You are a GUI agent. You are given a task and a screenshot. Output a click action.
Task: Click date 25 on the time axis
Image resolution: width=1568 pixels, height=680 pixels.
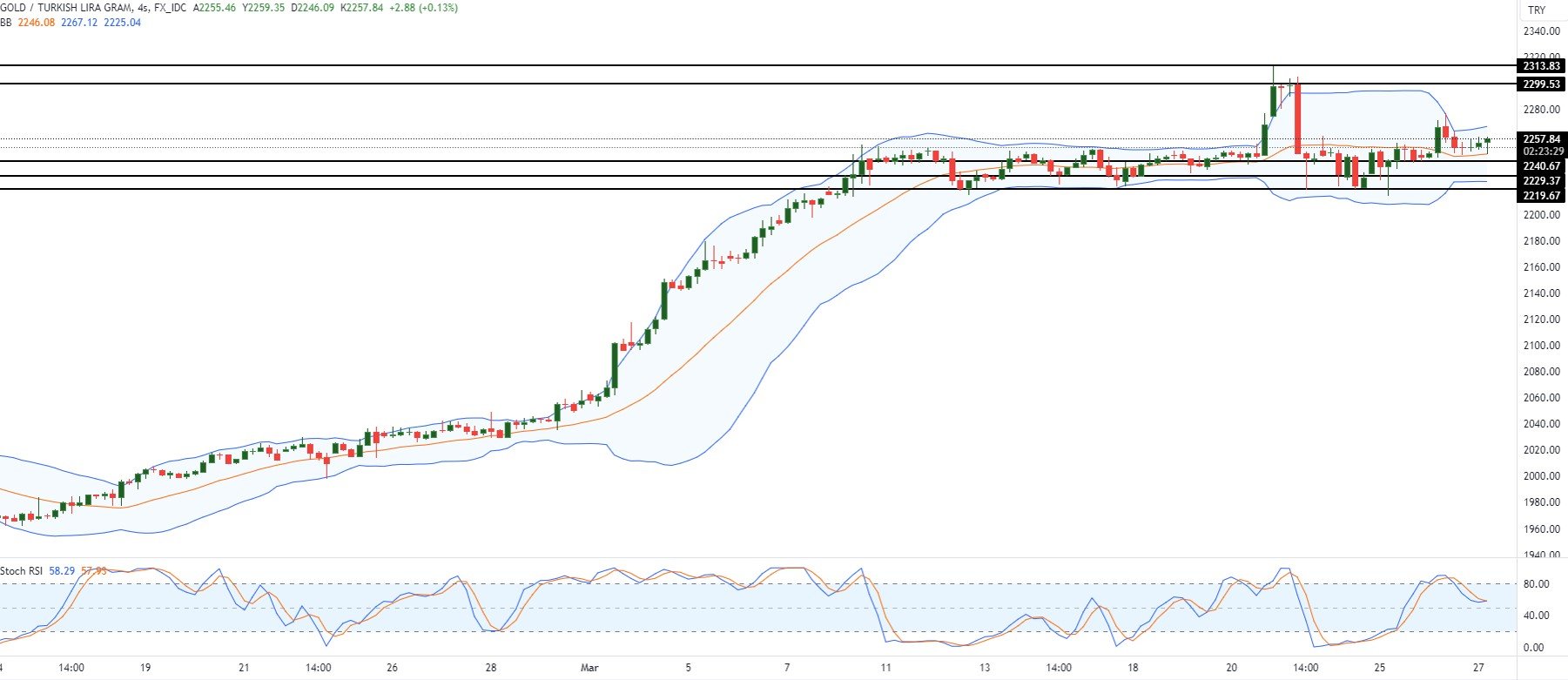pos(1380,668)
